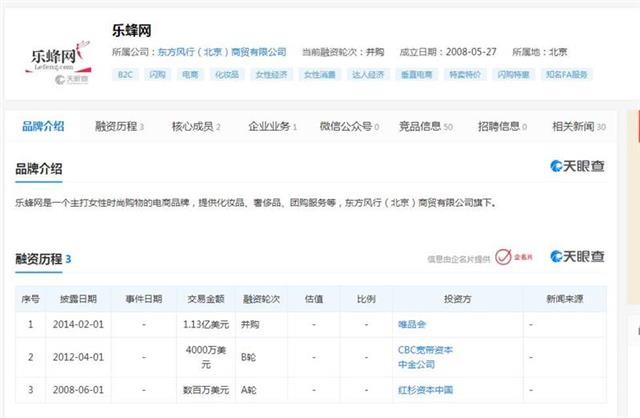Click the 天眼查 logo in 融资历程 section
Screen dimensions: 640x418
577,257
